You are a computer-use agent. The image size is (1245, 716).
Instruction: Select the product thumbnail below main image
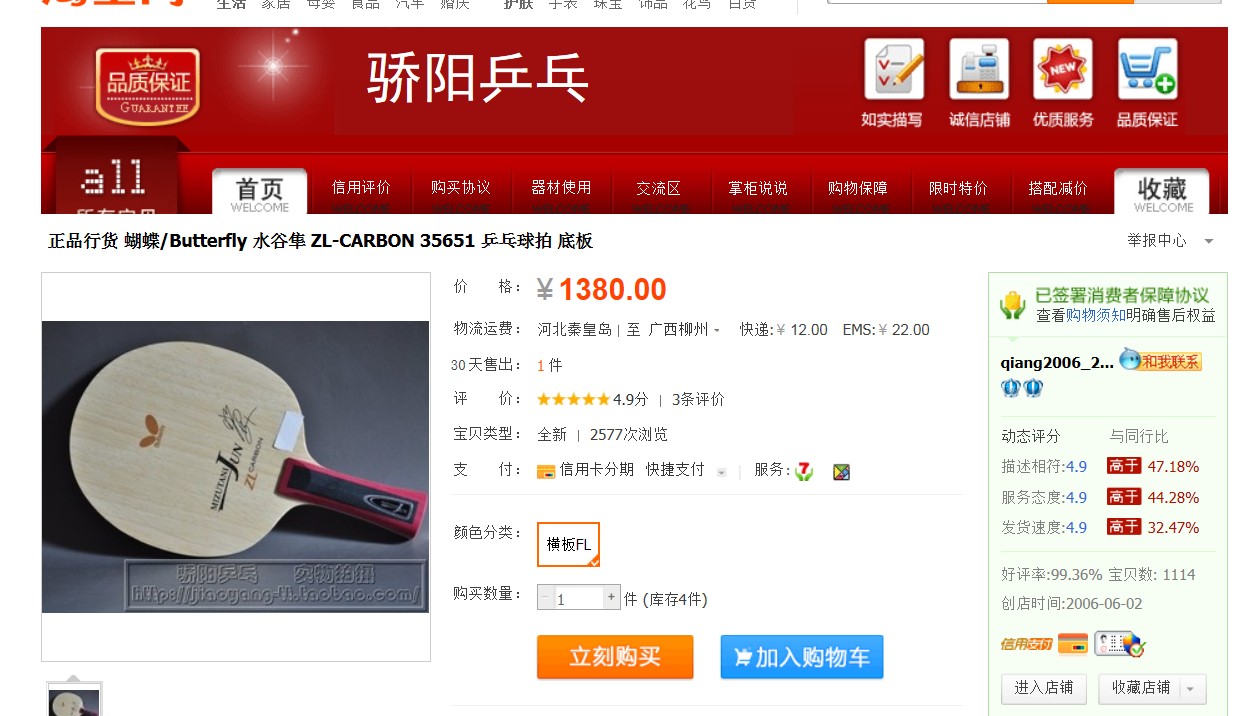pyautogui.click(x=75, y=700)
